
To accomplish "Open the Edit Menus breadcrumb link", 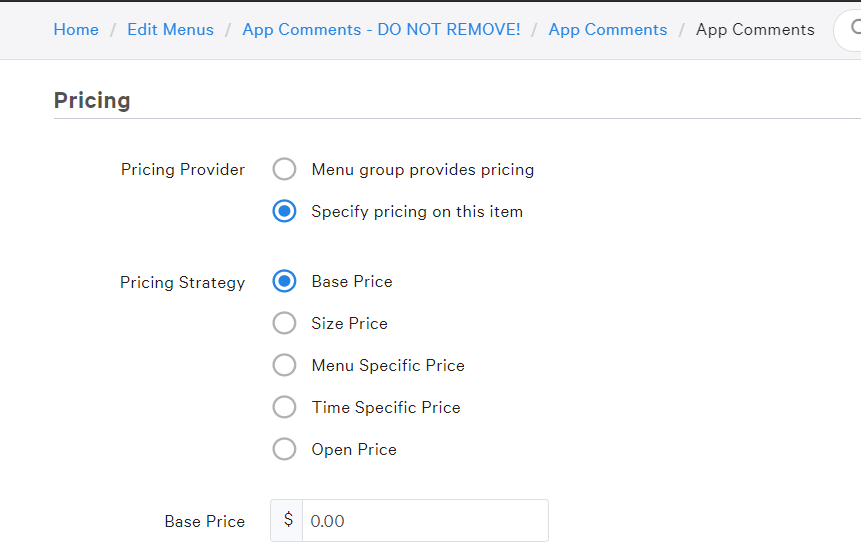I will click(x=170, y=29).
